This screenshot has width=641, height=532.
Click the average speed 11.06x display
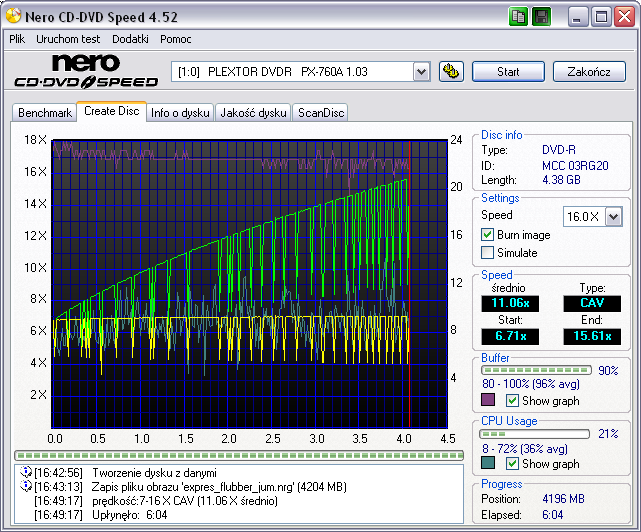[510, 303]
